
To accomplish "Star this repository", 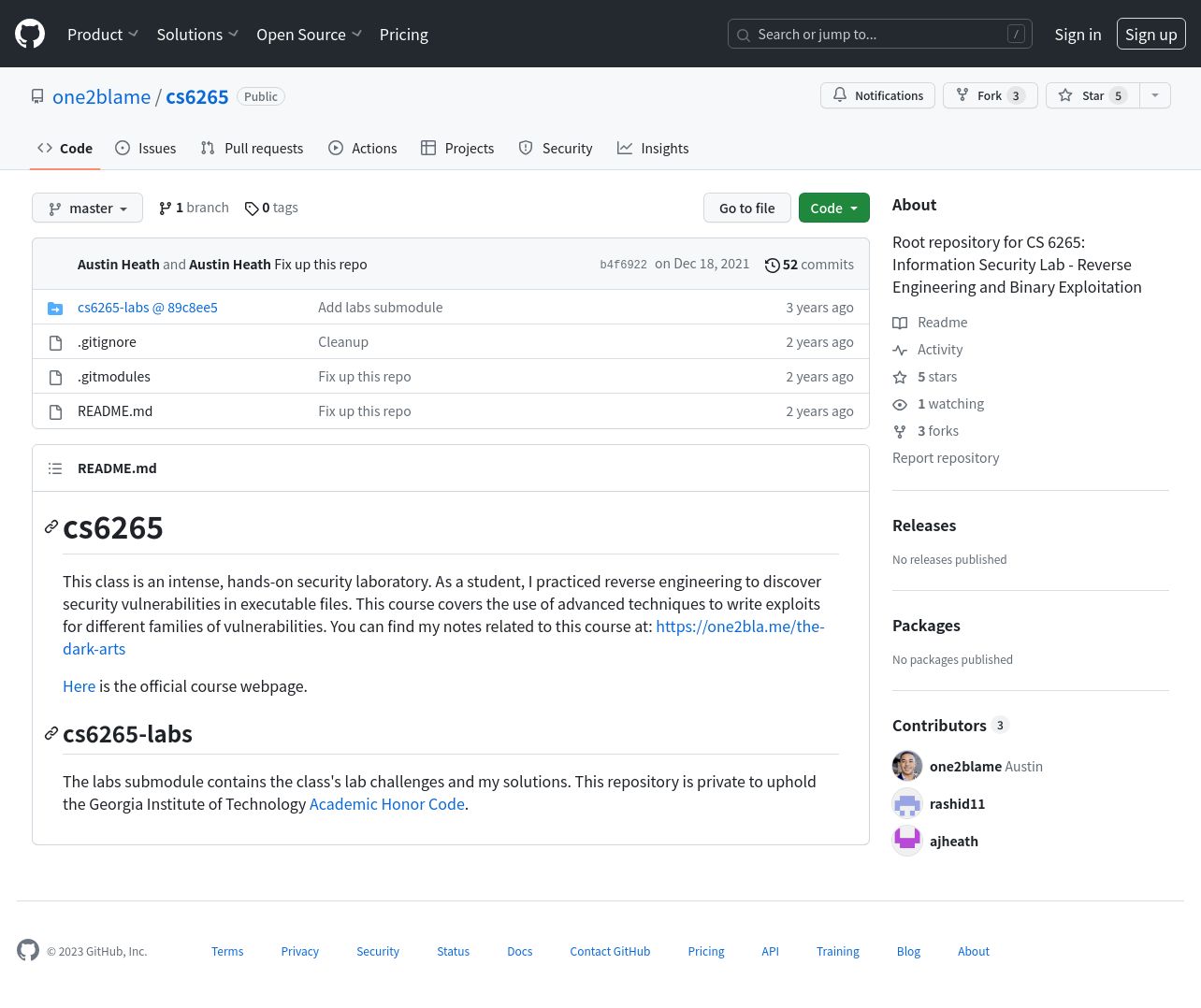I will click(x=1092, y=95).
